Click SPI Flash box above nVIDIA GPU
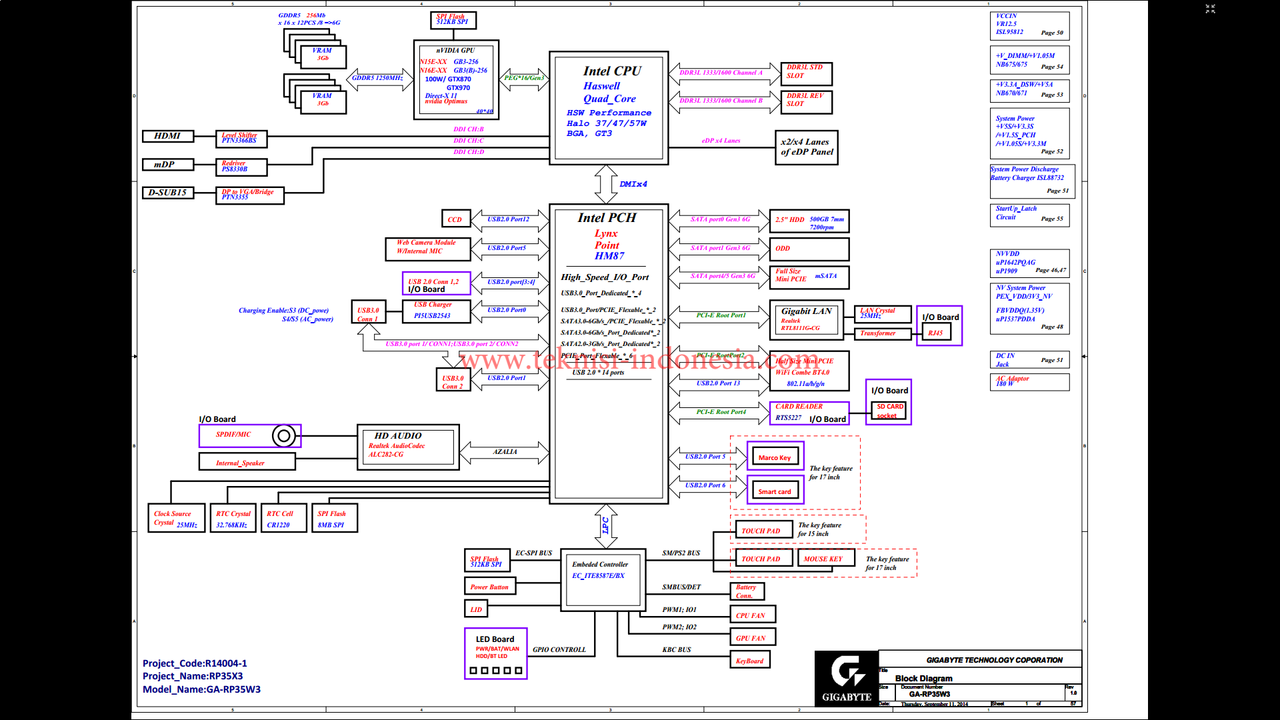The width and height of the screenshot is (1280, 720). pos(454,20)
